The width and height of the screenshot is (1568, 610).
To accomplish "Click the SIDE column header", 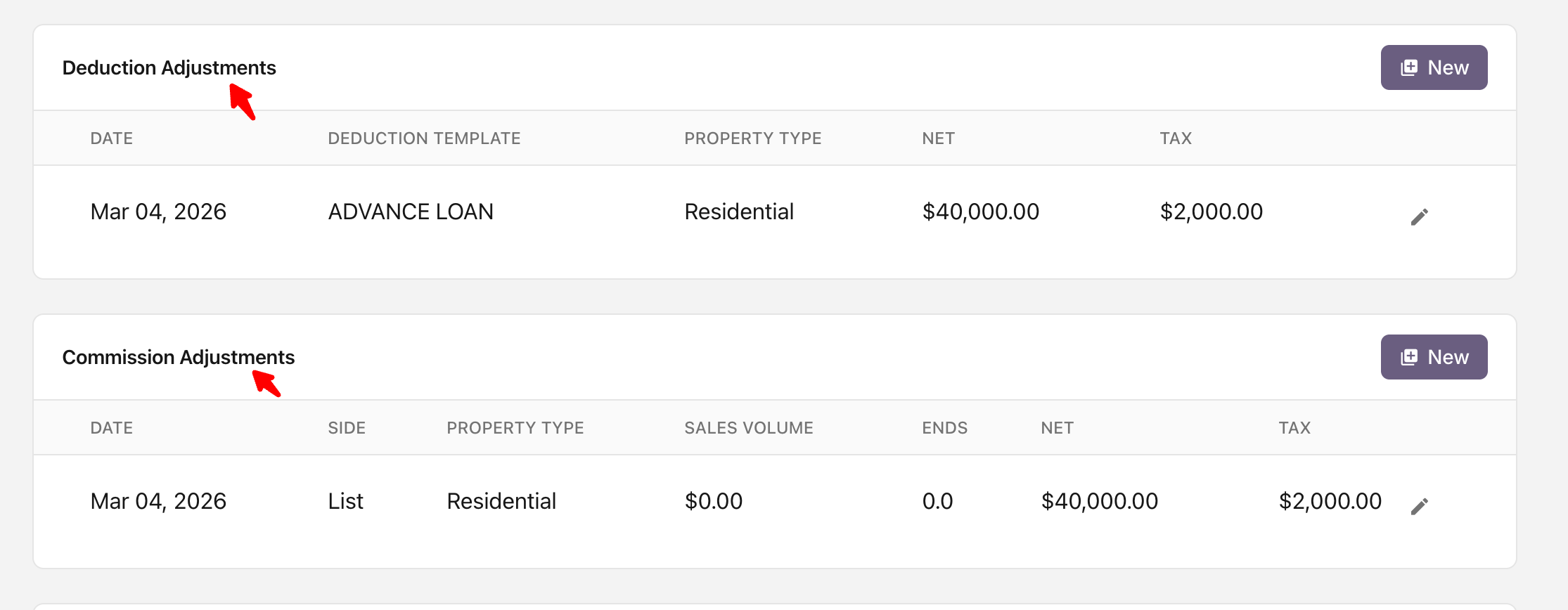I will [x=347, y=428].
